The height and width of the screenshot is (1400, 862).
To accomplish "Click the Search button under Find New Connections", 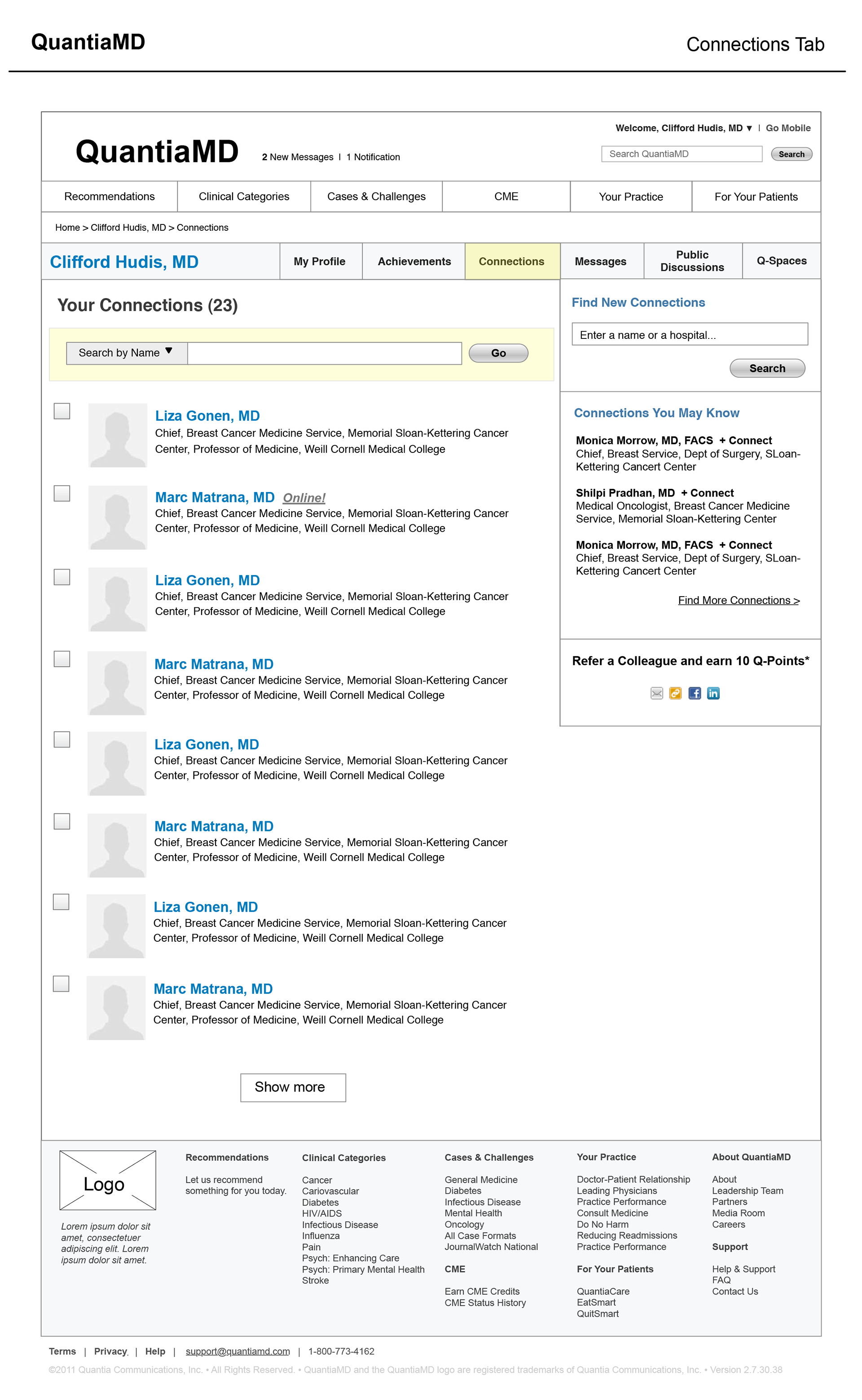I will point(767,368).
